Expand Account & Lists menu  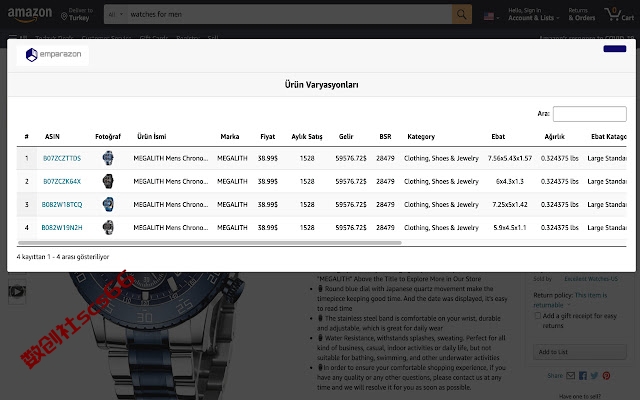coord(533,14)
